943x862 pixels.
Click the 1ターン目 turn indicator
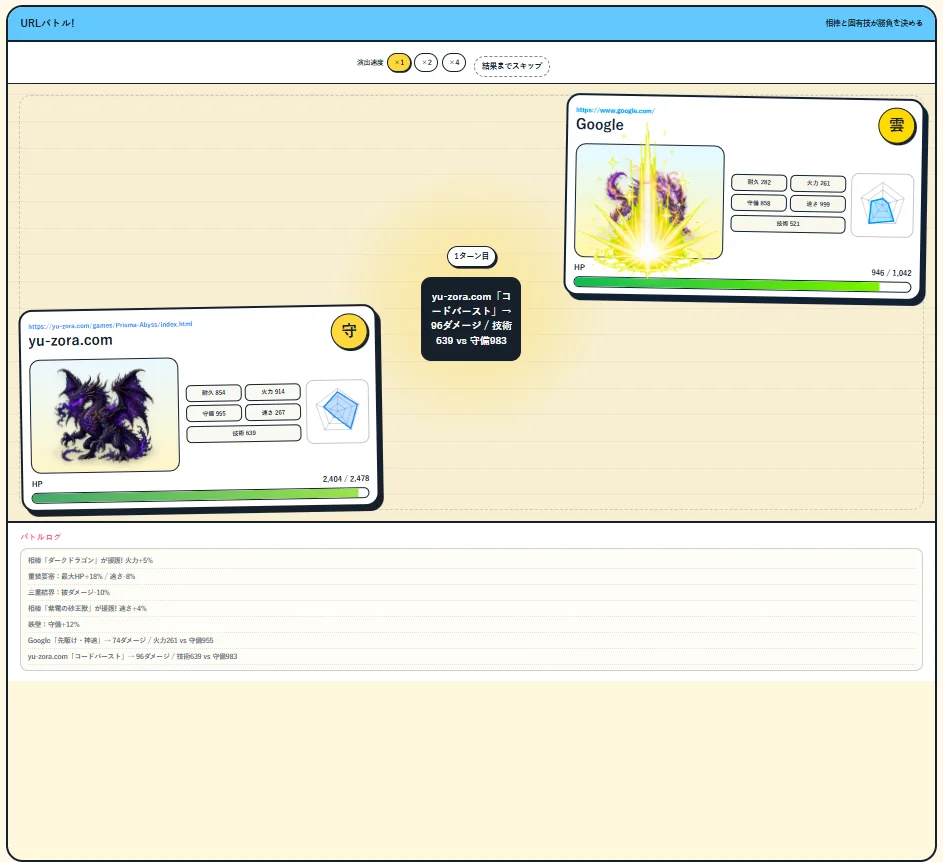coord(472,256)
